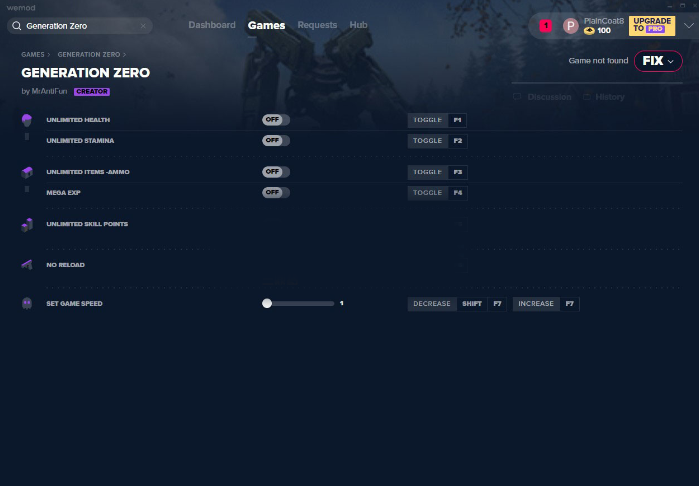Click the No Reload label
Screen dimensions: 699x486
(x=66, y=265)
